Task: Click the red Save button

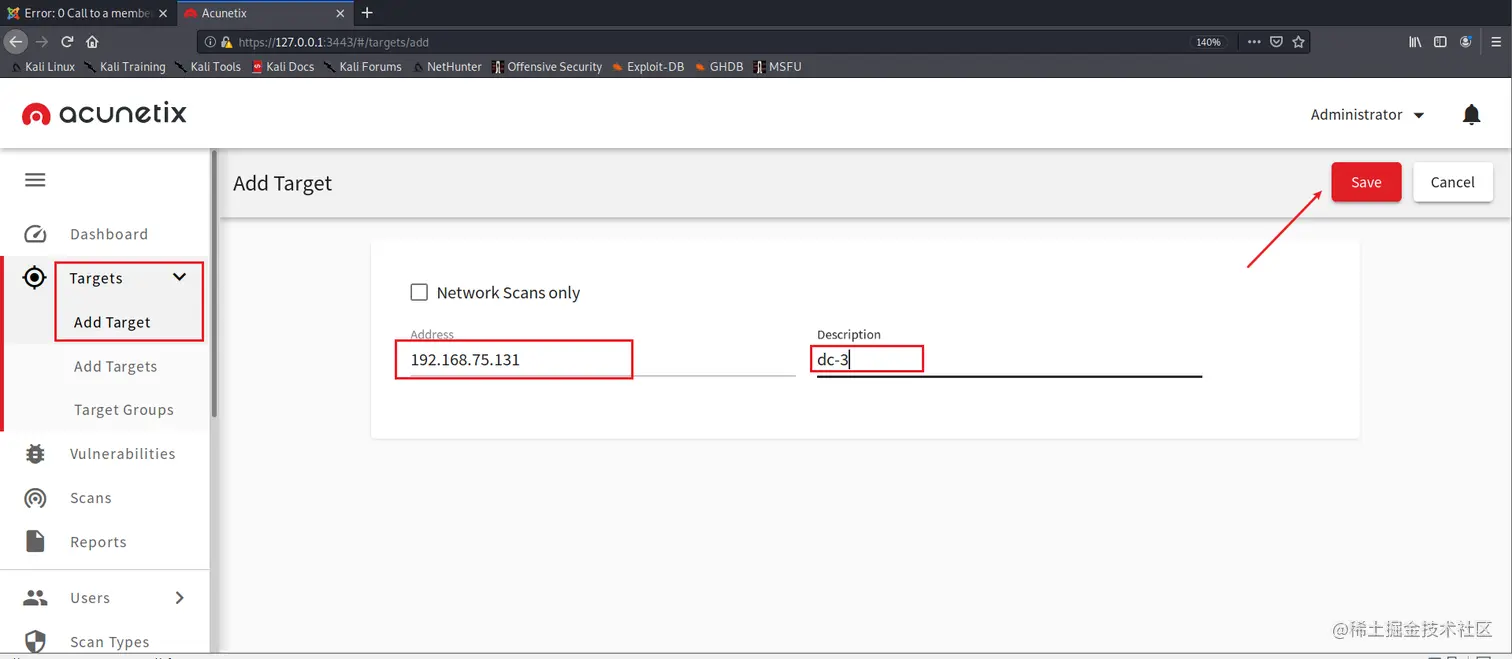Action: [1366, 182]
